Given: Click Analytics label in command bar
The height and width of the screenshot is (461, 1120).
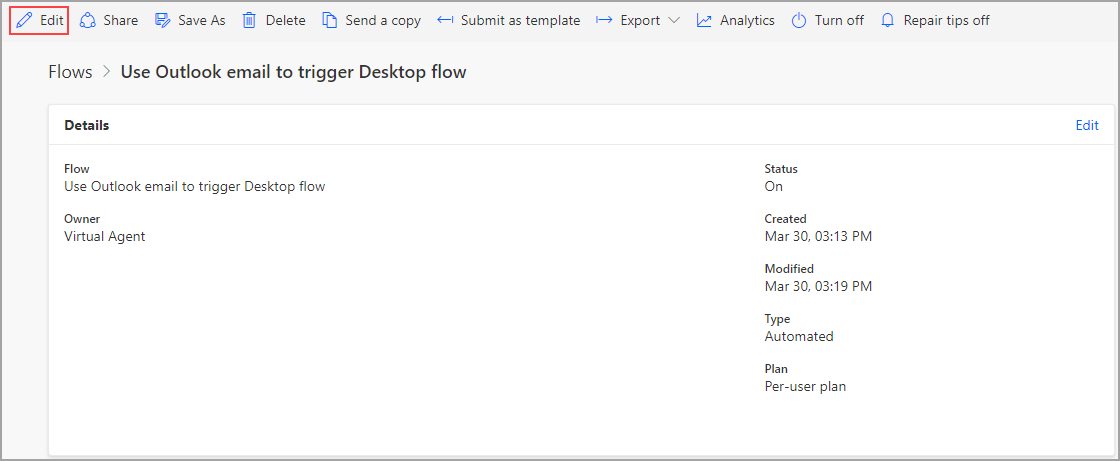Looking at the screenshot, I should (x=747, y=20).
